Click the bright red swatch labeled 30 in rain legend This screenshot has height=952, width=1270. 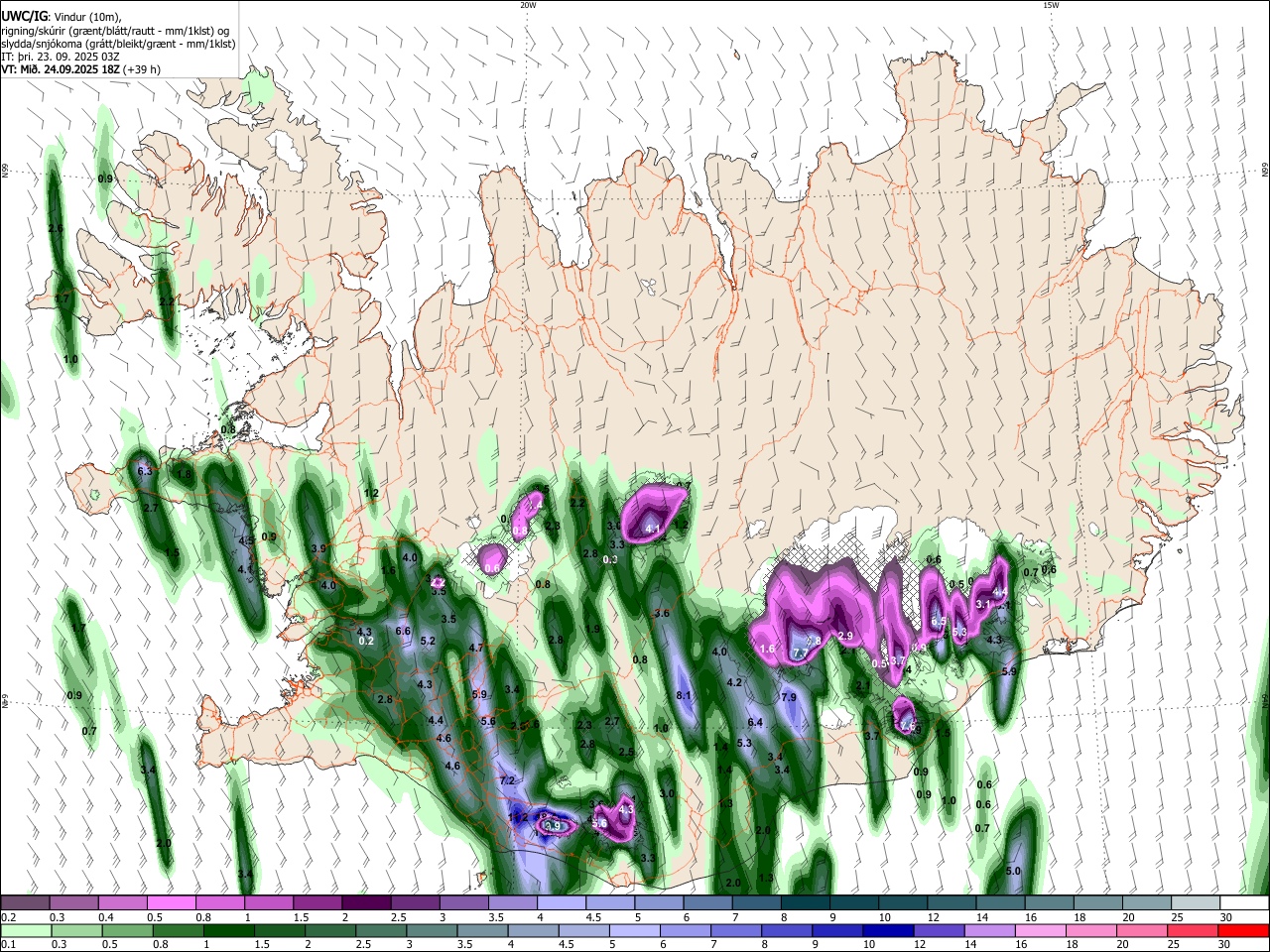click(1243, 931)
